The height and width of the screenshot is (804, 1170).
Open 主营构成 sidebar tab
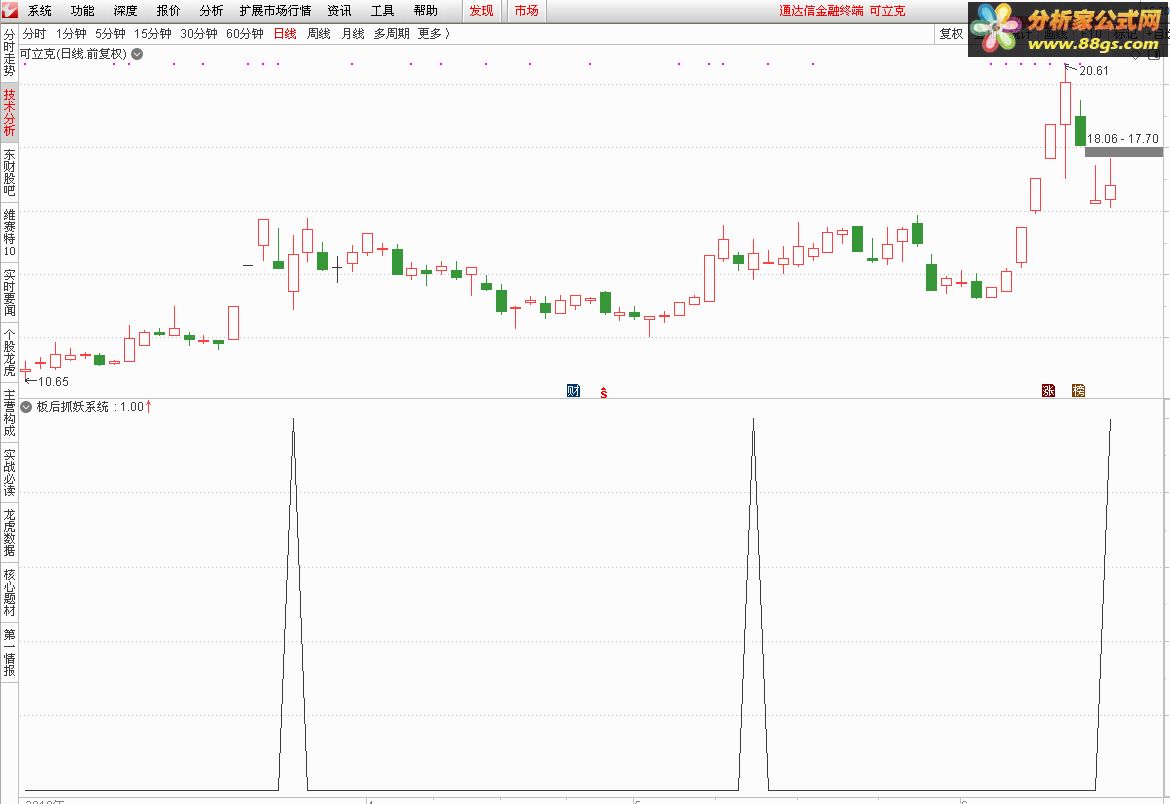tap(9, 413)
